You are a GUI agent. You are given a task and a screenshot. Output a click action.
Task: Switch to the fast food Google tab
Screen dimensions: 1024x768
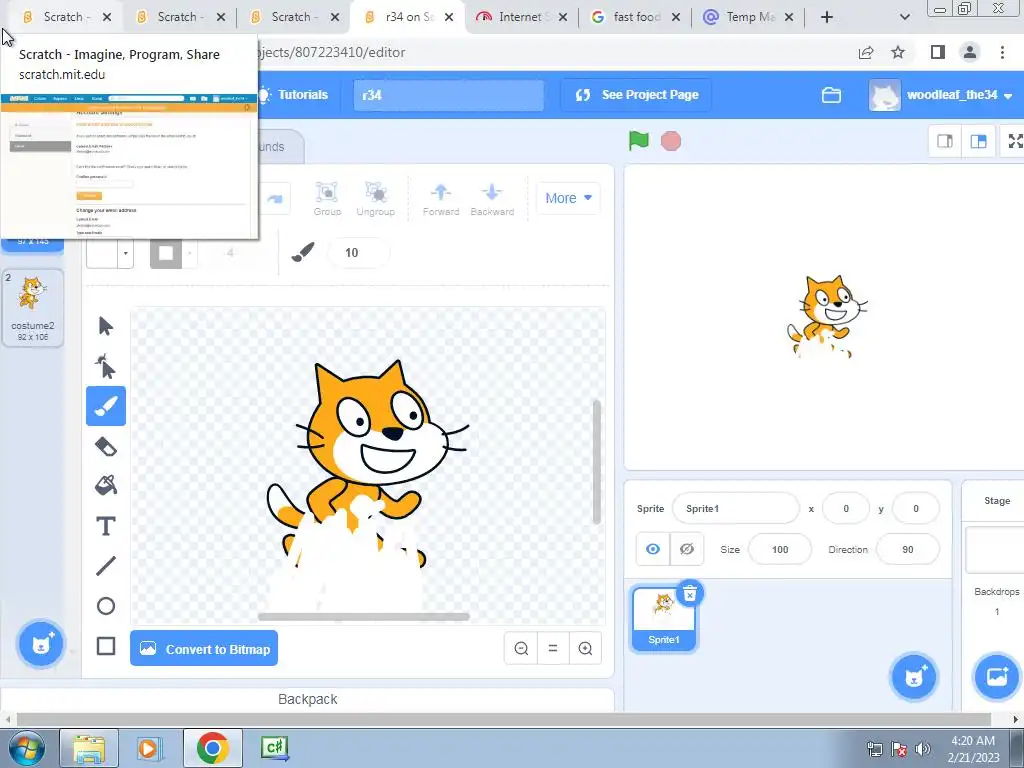pyautogui.click(x=635, y=17)
